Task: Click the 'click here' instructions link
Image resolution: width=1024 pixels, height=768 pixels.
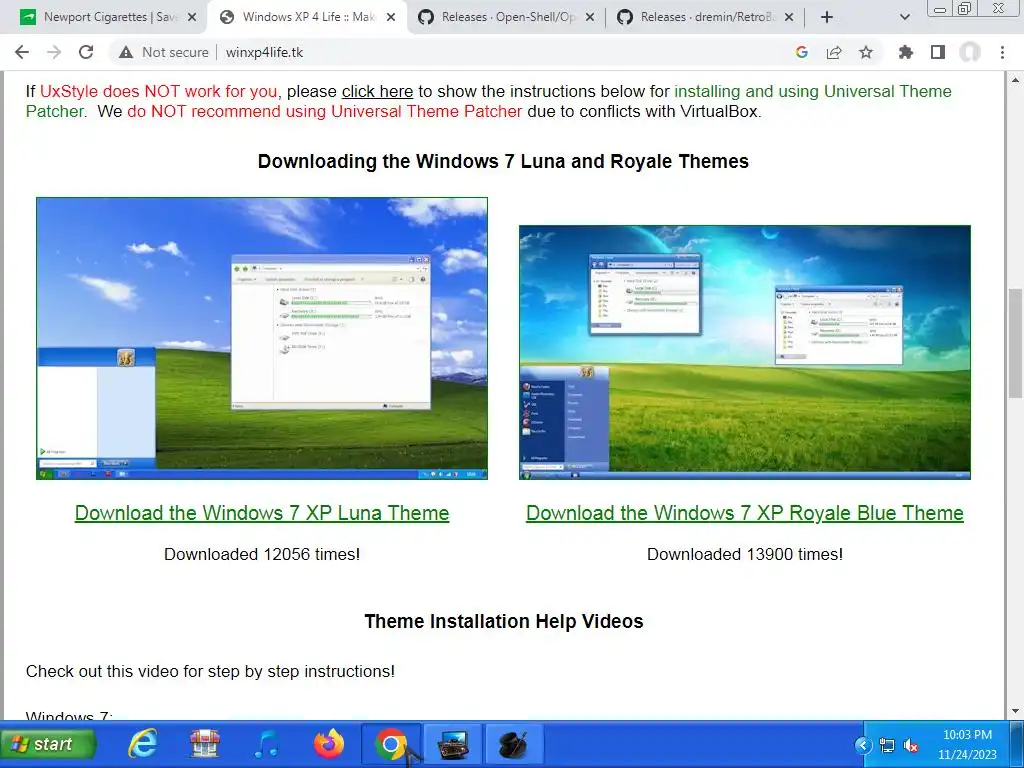Action: pyautogui.click(x=377, y=91)
